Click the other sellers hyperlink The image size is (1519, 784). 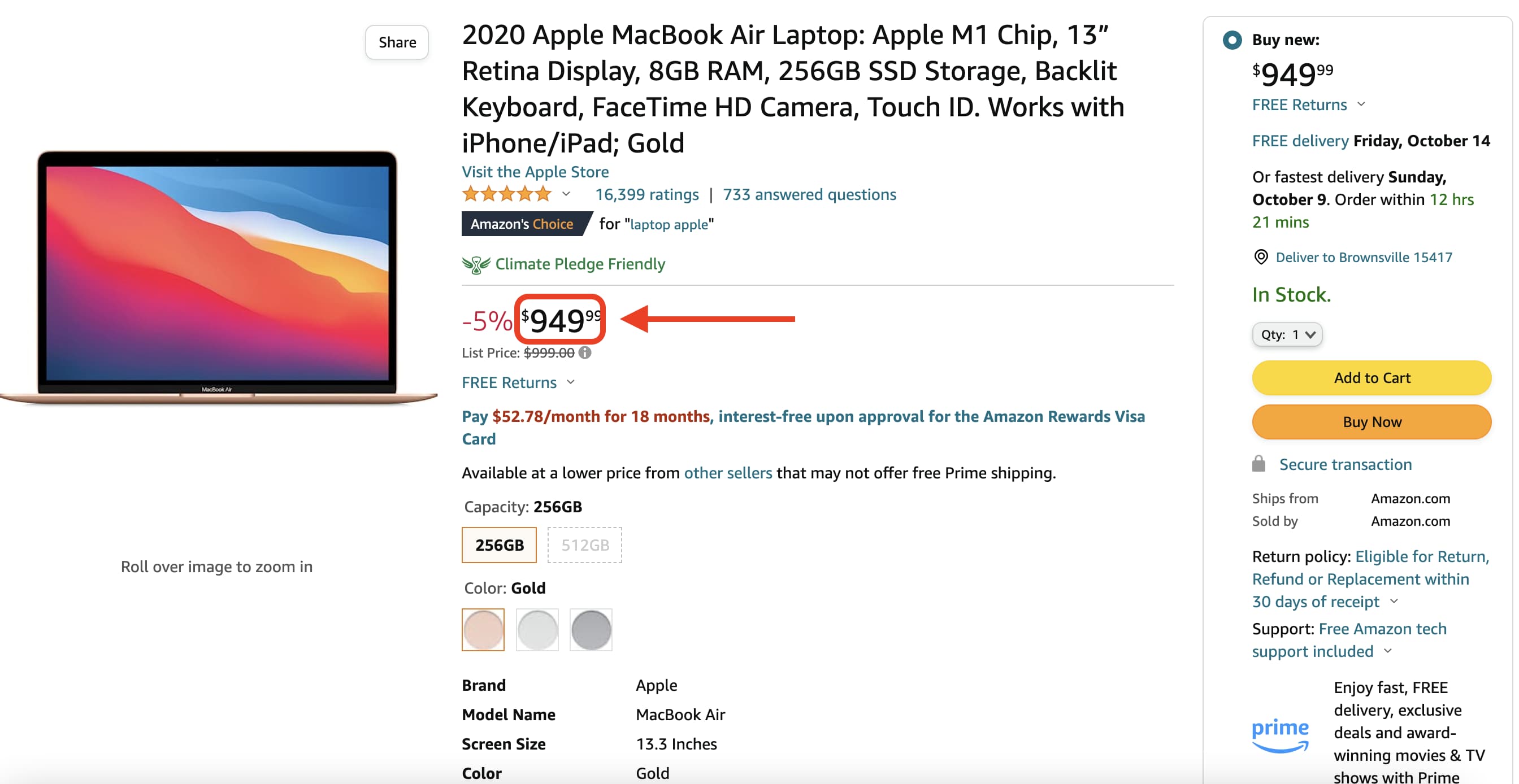pyautogui.click(x=727, y=471)
